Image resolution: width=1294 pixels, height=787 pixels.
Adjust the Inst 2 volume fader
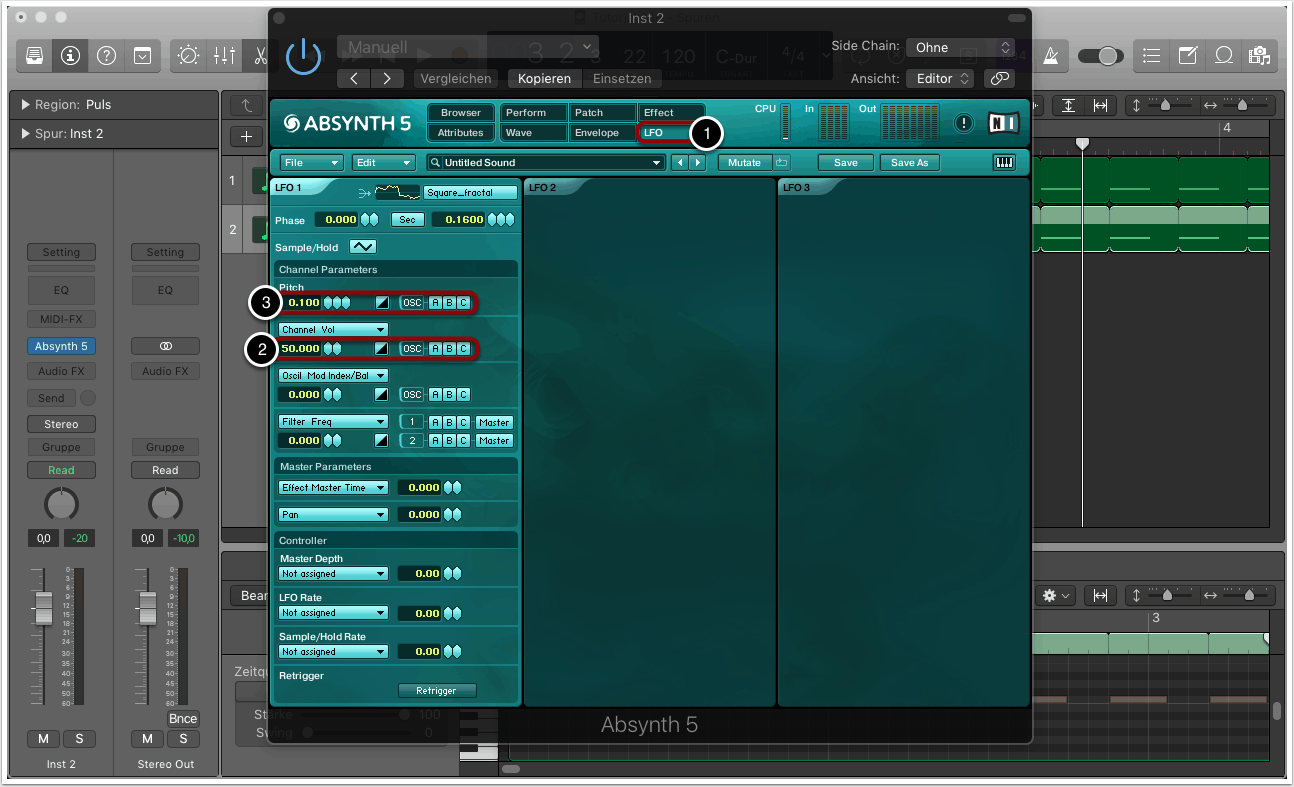pyautogui.click(x=43, y=605)
